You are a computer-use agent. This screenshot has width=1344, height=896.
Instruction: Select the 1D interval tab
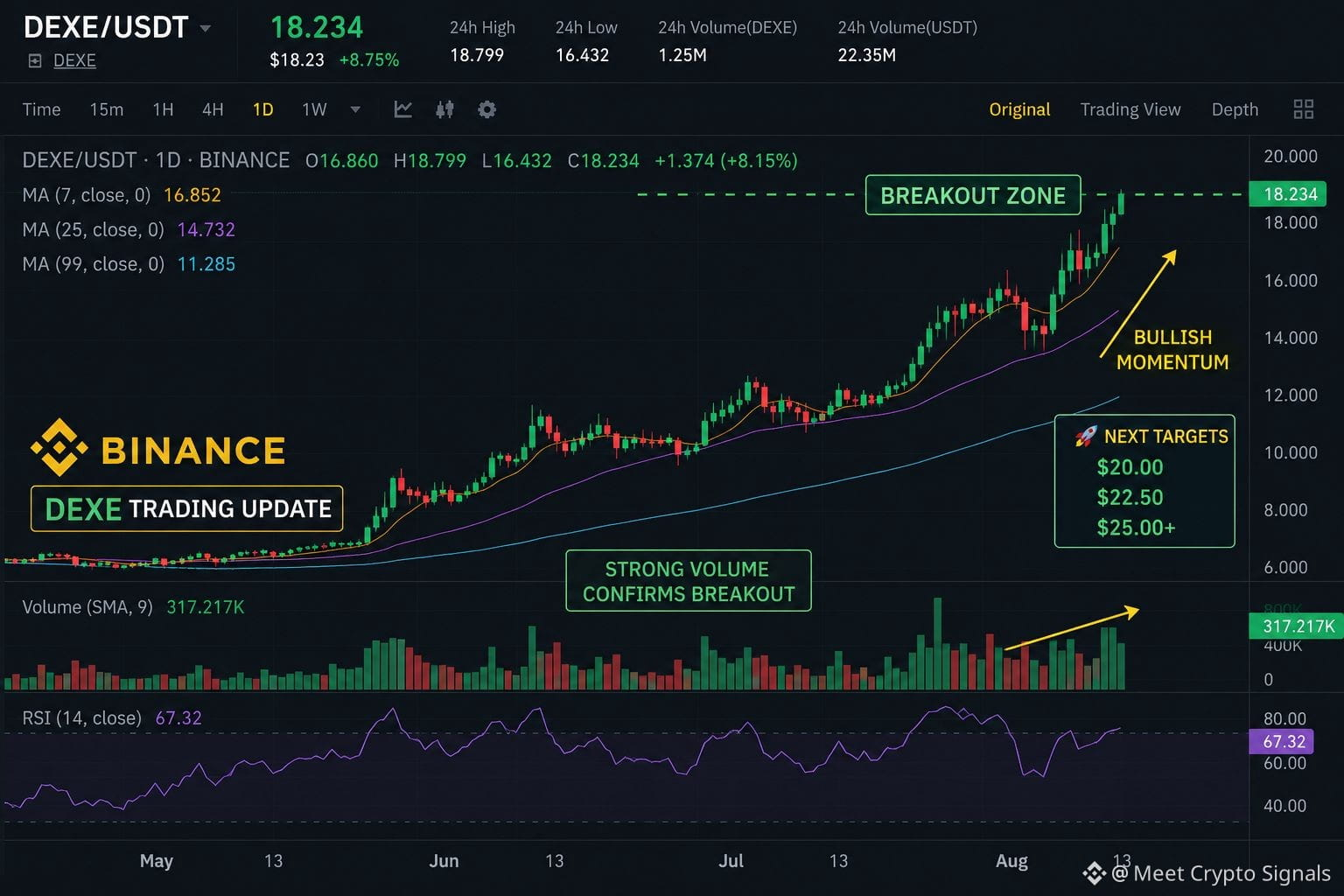(262, 109)
